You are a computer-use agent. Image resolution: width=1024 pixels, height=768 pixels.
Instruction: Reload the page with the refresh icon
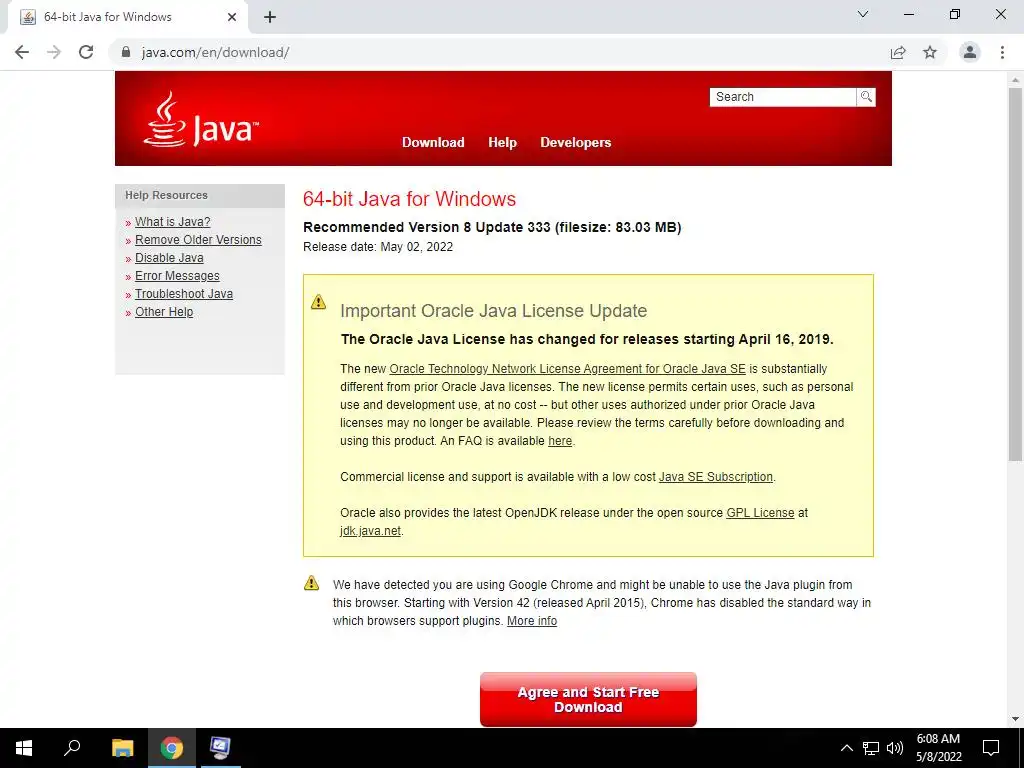(86, 52)
